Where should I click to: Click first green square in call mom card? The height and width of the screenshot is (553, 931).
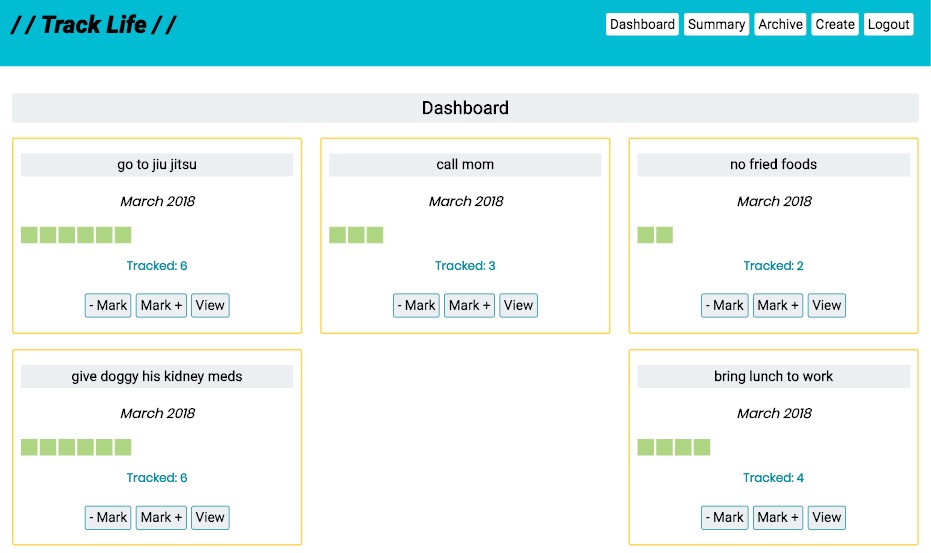[338, 235]
